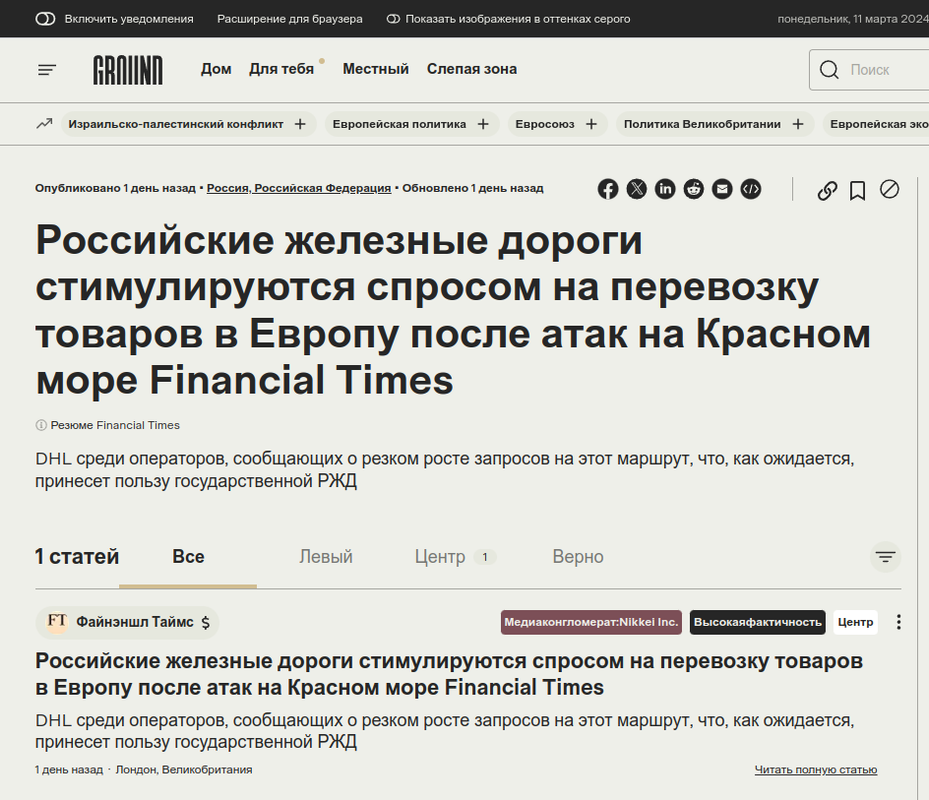Bookmark this story
Image resolution: width=929 pixels, height=800 pixels.
pos(857,191)
